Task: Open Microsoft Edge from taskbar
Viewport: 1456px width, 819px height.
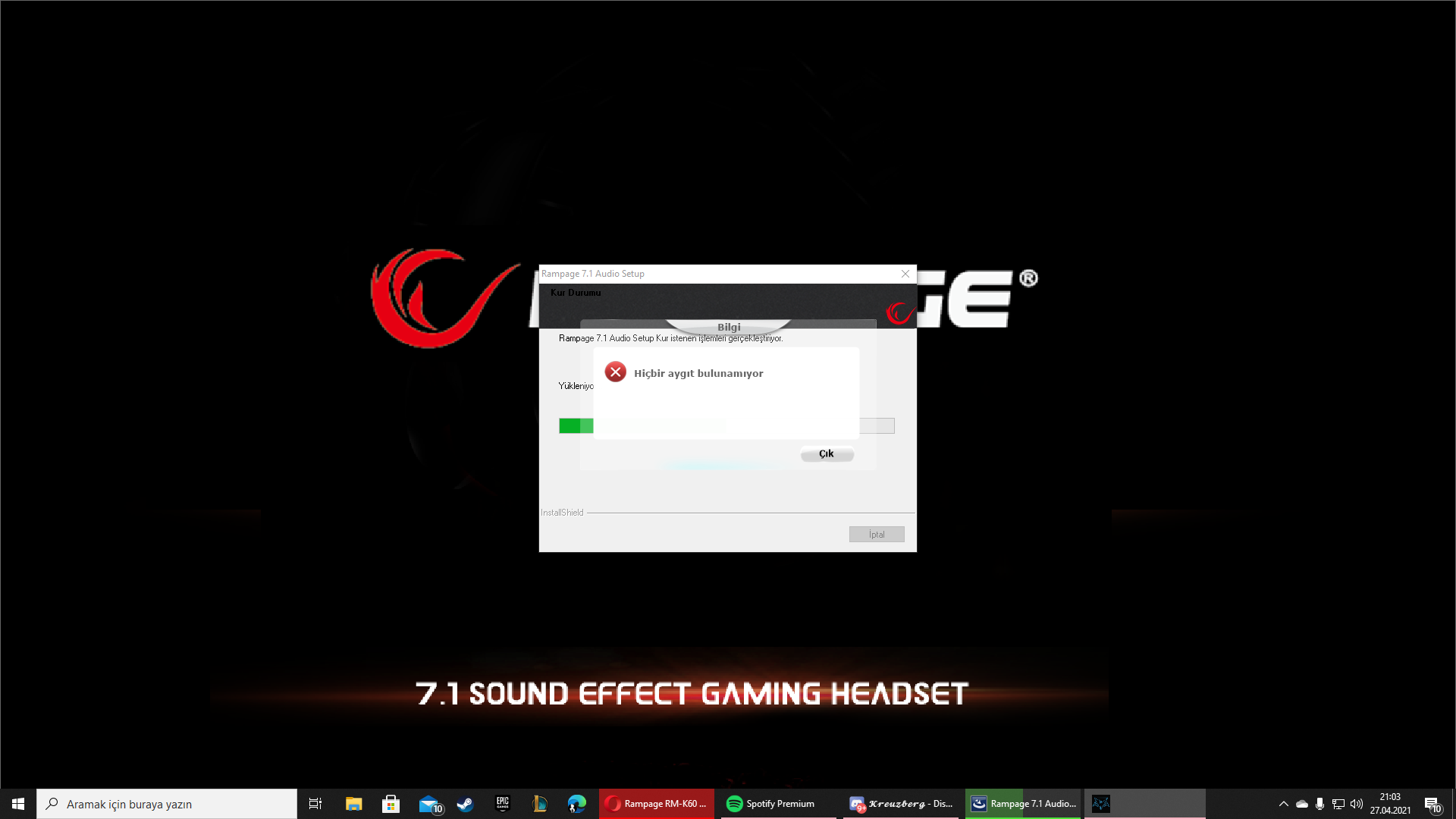Action: (x=576, y=804)
